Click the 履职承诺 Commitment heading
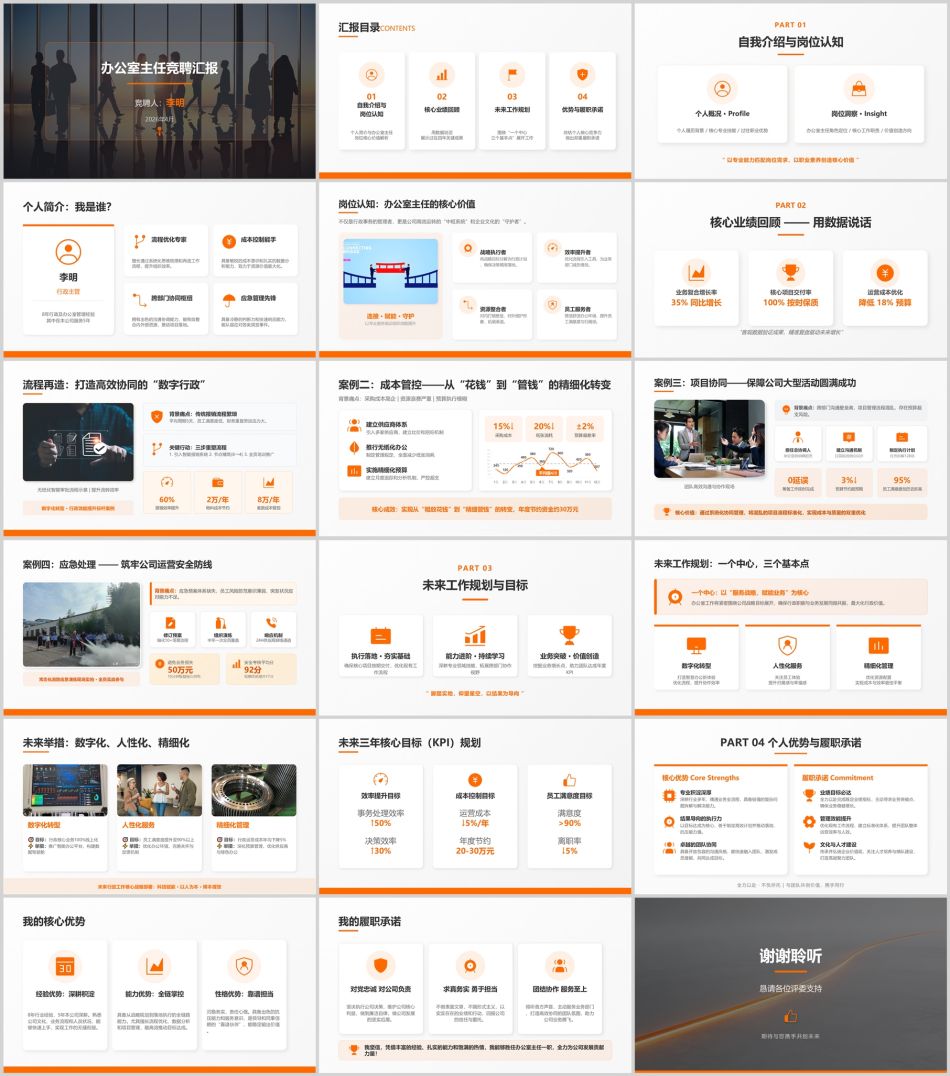The image size is (950, 1076). point(837,777)
